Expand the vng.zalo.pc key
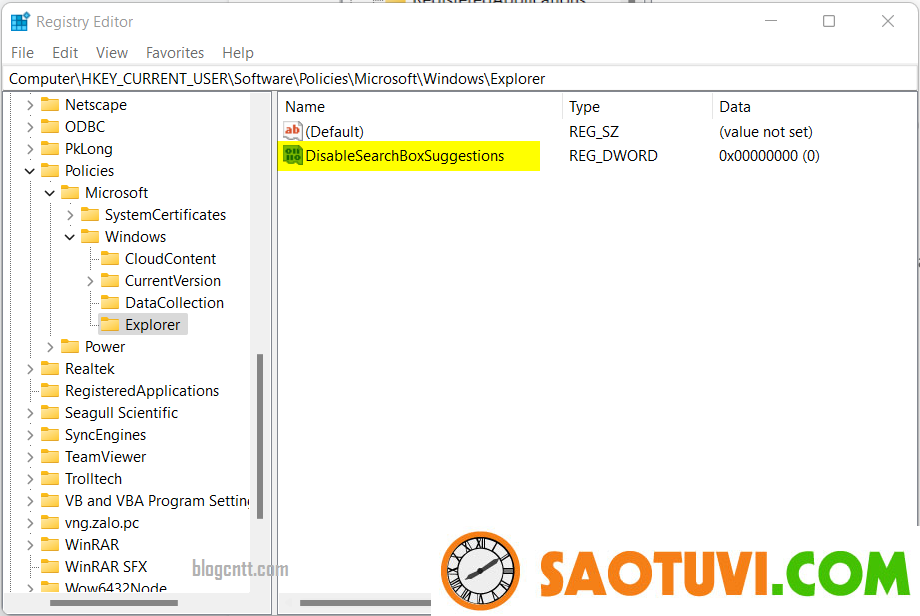Image resolution: width=920 pixels, height=616 pixels. (30, 523)
